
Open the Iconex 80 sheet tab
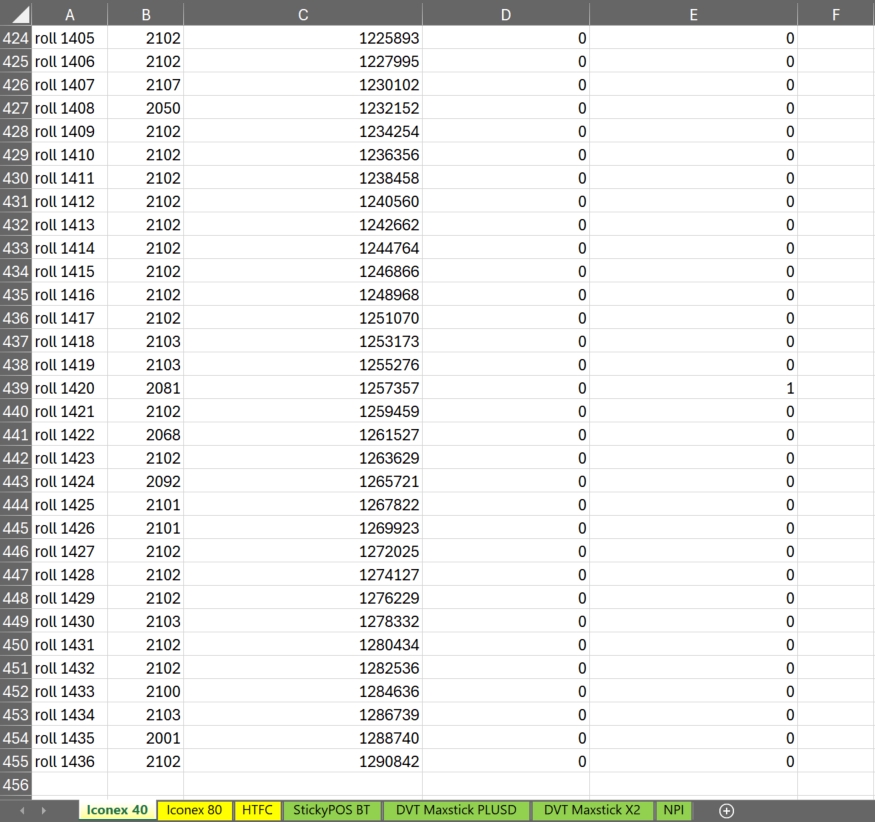(x=194, y=810)
